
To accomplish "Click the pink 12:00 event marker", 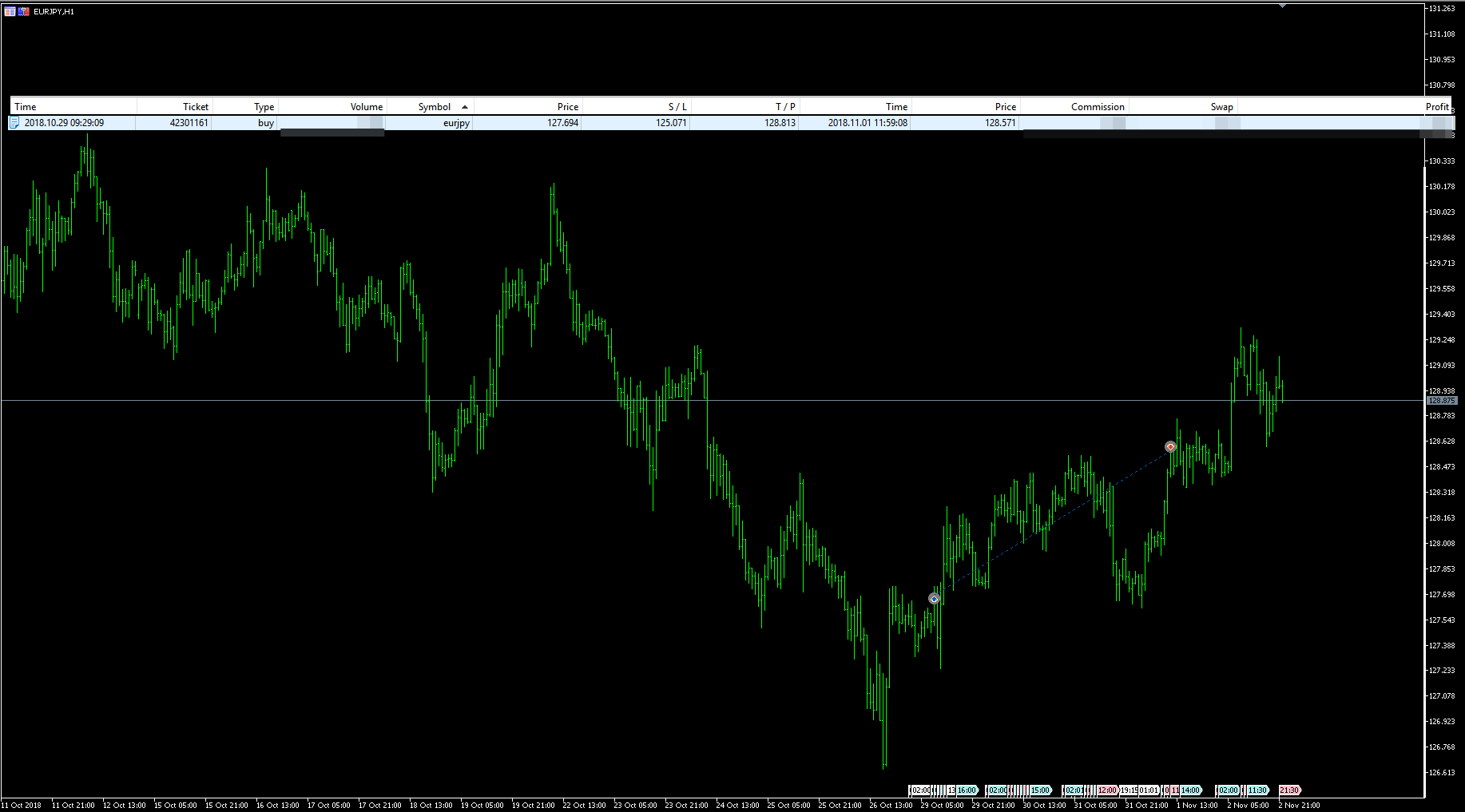I will pyautogui.click(x=1107, y=790).
